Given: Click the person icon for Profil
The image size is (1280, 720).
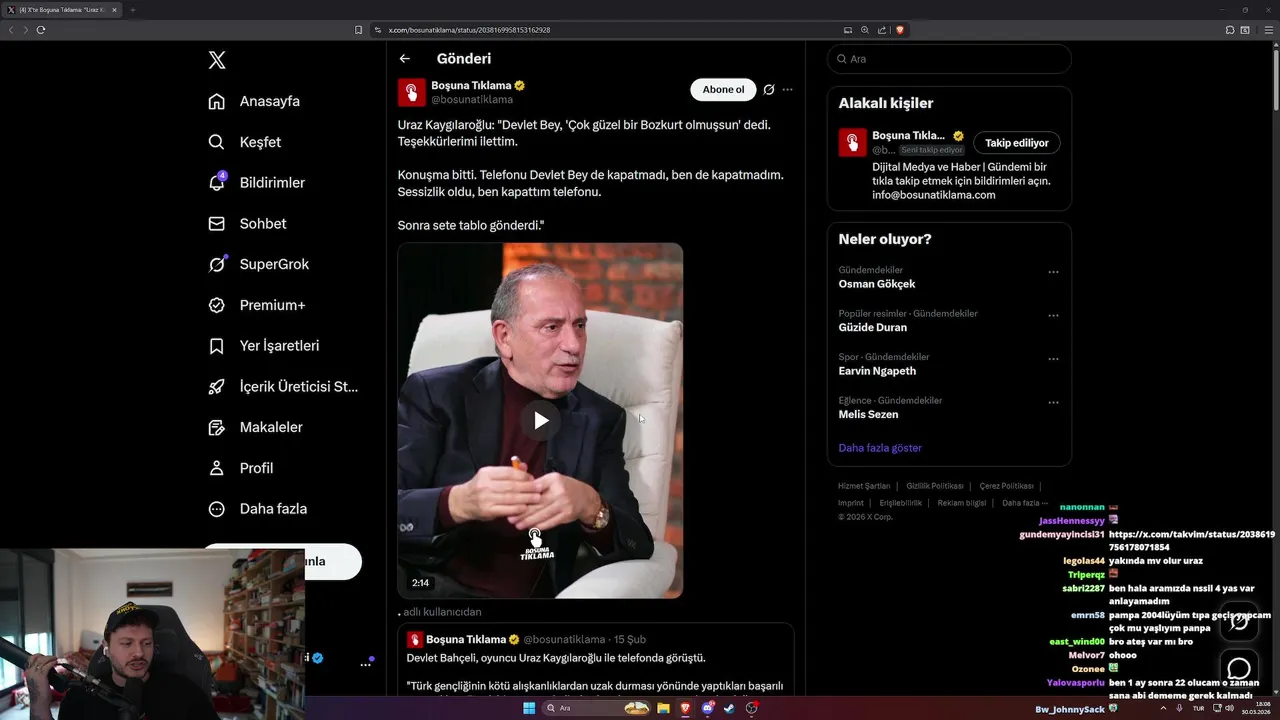Looking at the screenshot, I should pyautogui.click(x=216, y=468).
